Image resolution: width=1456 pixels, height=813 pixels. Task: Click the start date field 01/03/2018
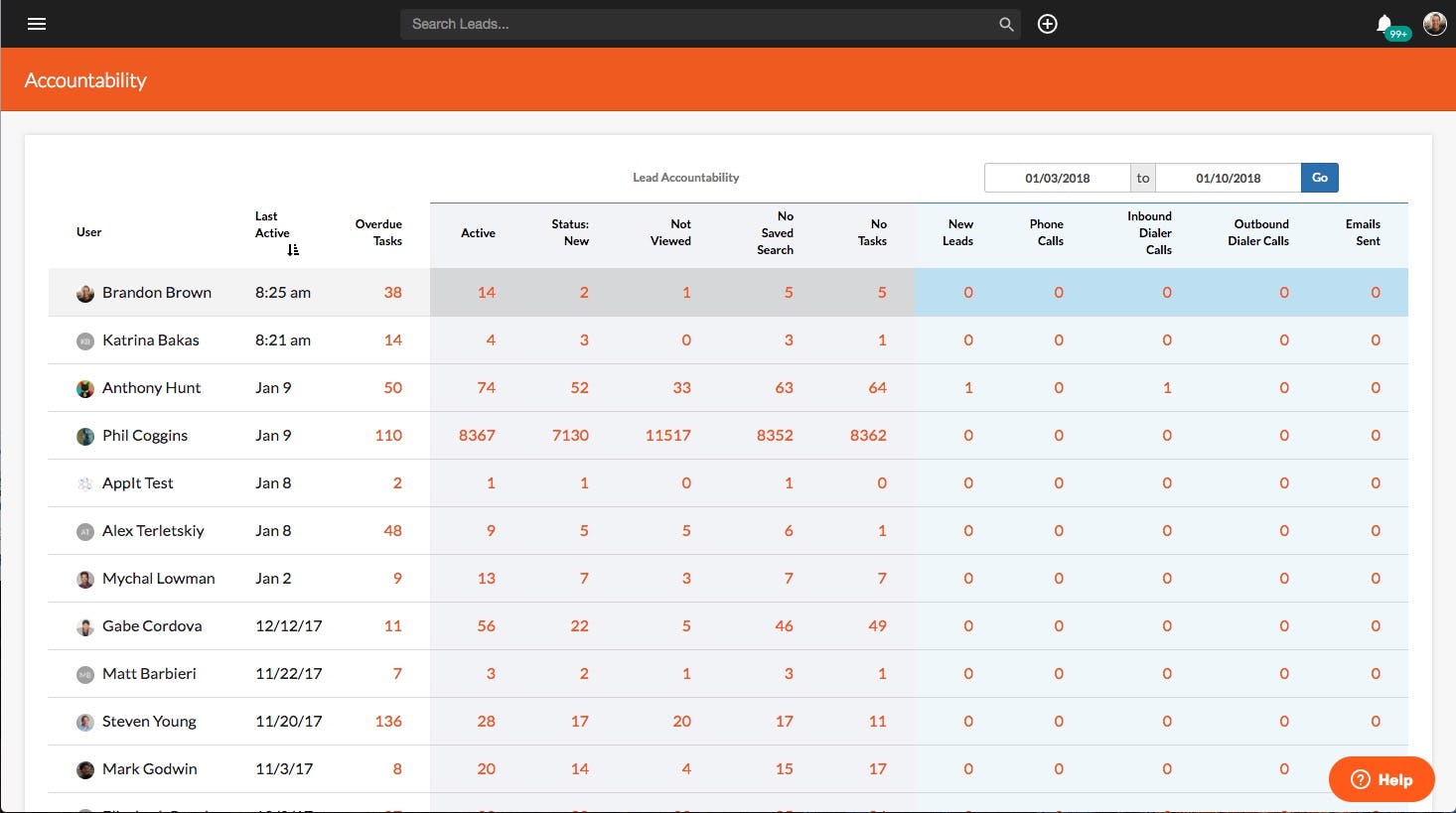1057,178
